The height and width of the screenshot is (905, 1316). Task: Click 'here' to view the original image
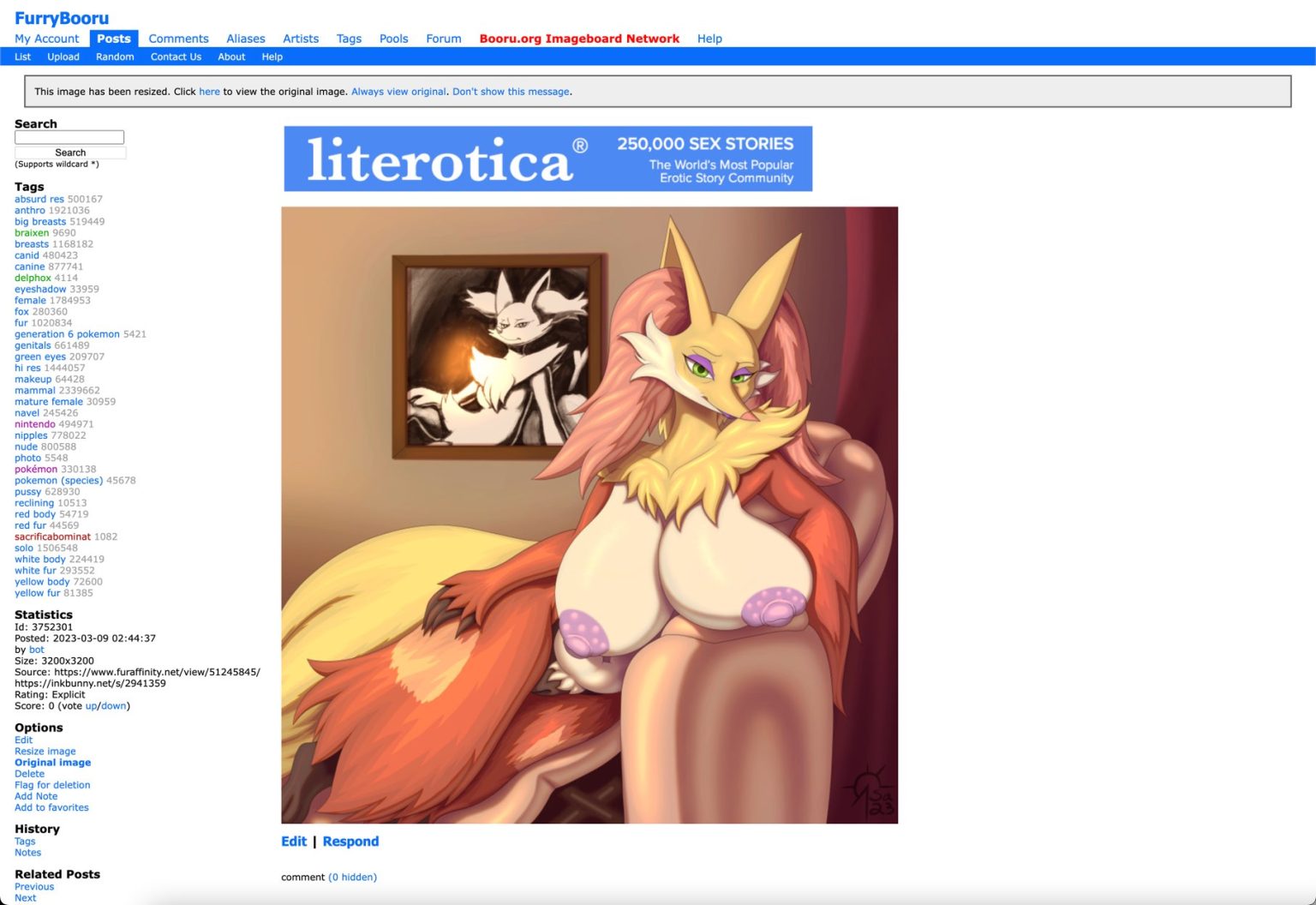209,92
